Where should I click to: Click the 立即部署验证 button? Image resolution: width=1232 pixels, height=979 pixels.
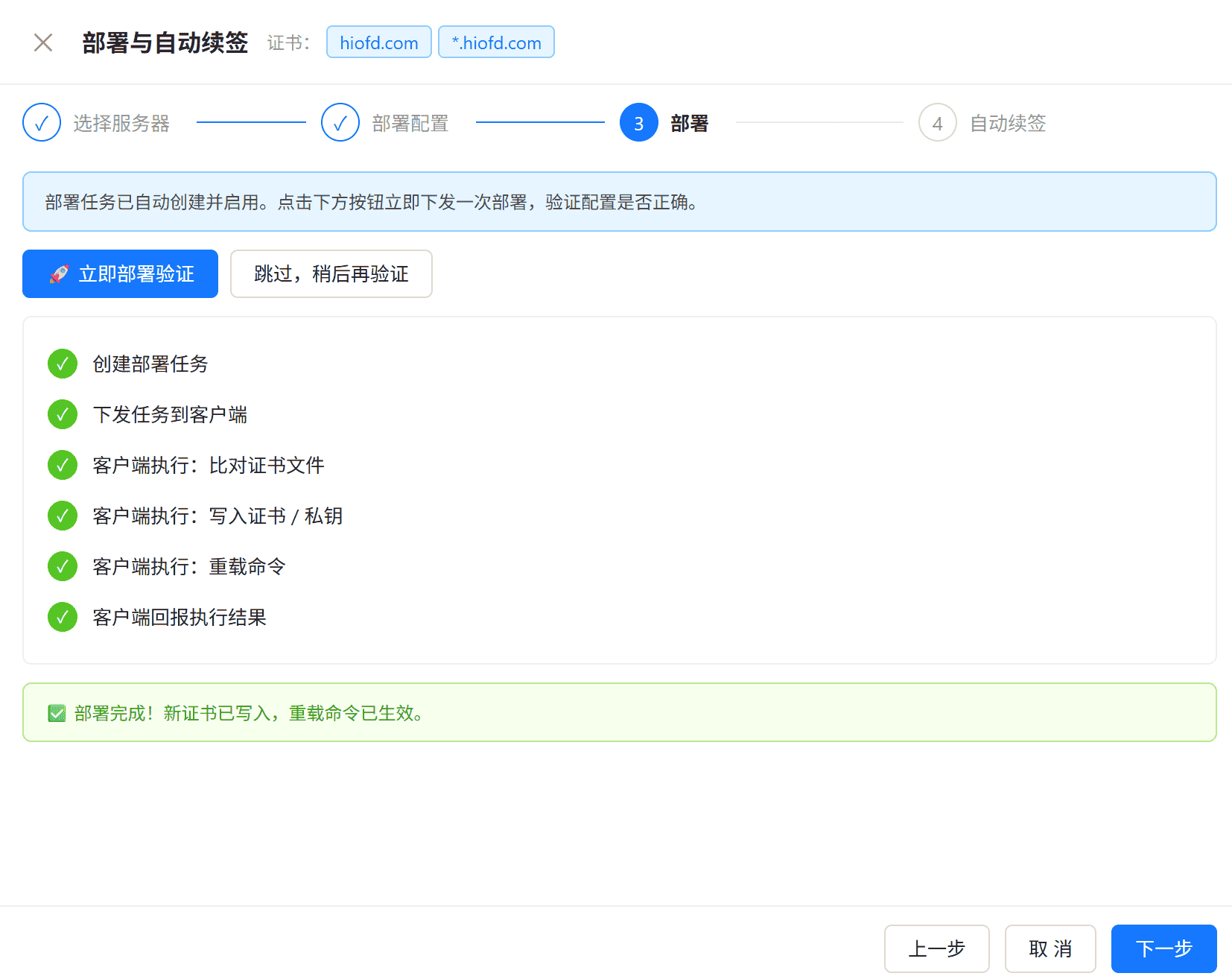(120, 274)
